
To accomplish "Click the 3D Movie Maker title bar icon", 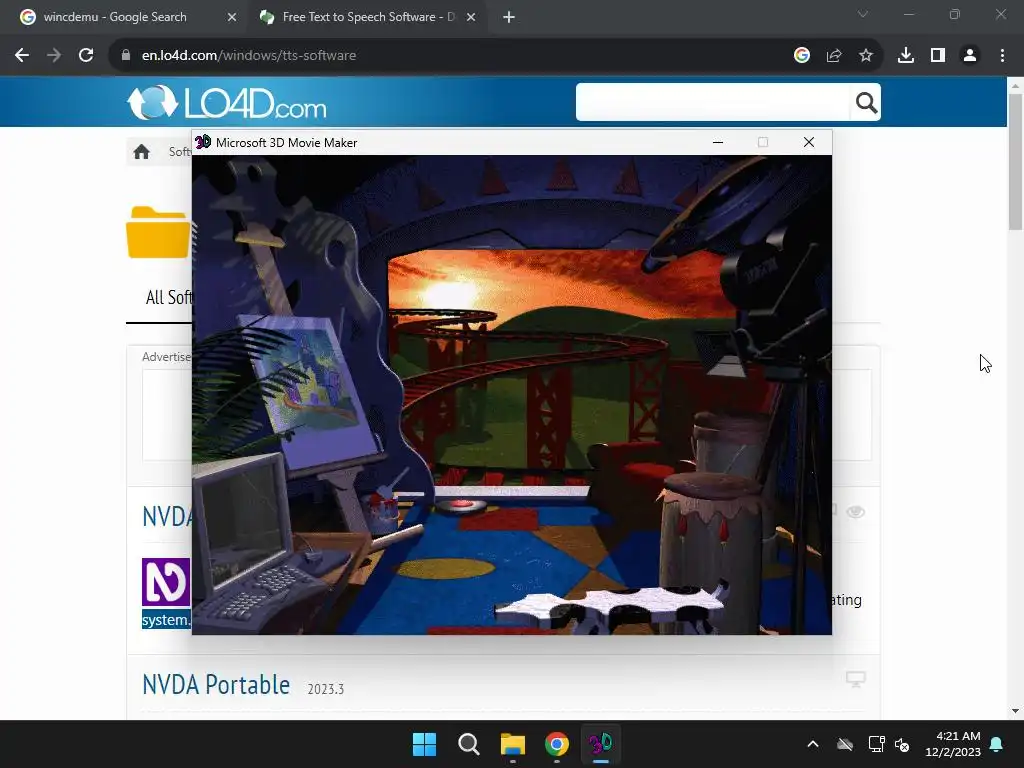I will (x=203, y=142).
